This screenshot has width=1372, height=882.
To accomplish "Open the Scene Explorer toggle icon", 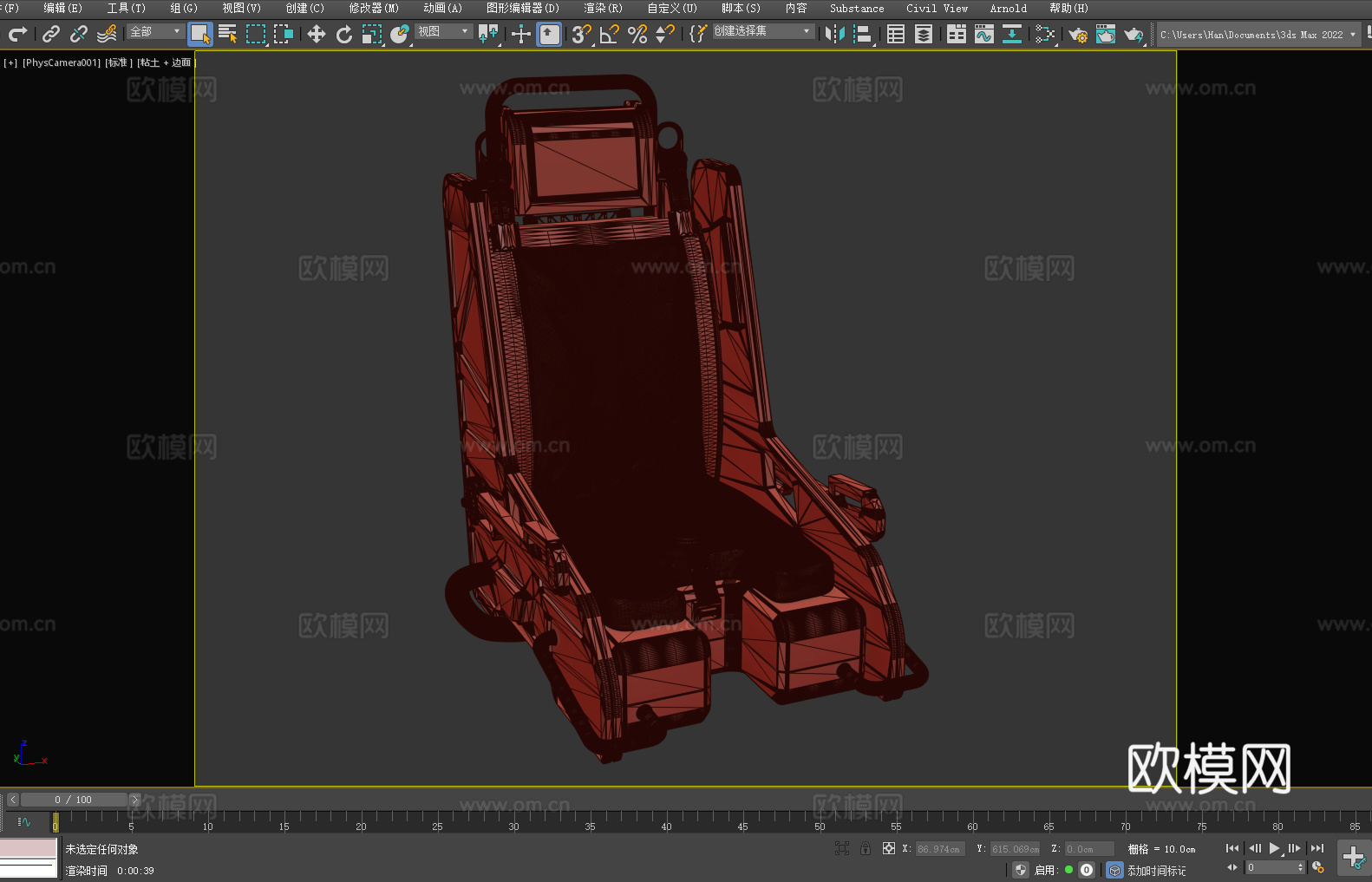I will [x=896, y=34].
